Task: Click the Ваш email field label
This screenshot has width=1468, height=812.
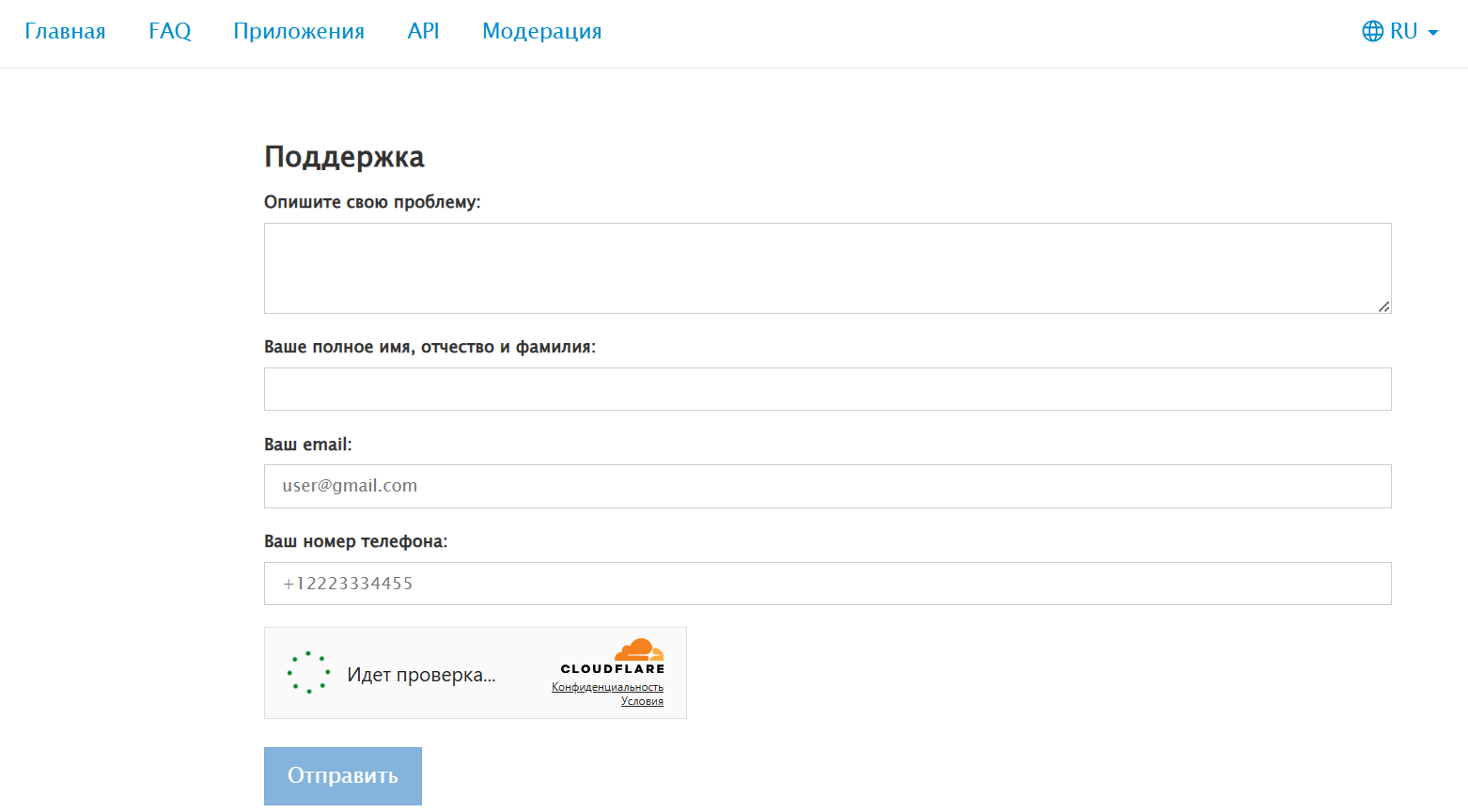Action: (307, 445)
